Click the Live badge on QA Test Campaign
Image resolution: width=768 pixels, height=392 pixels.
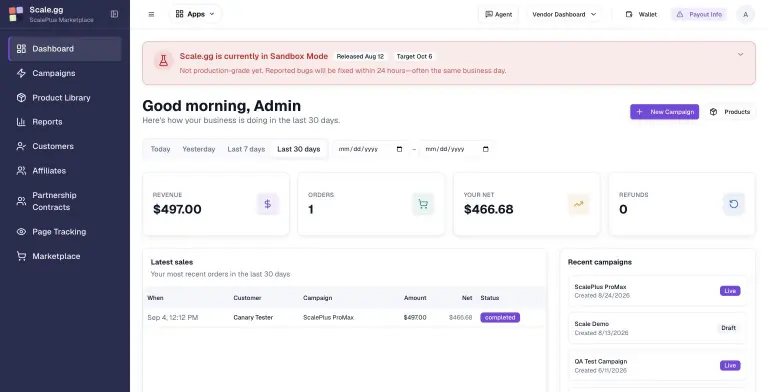pos(730,366)
